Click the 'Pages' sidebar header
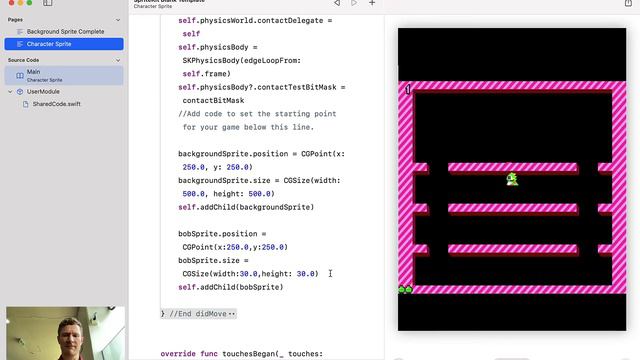 point(15,20)
